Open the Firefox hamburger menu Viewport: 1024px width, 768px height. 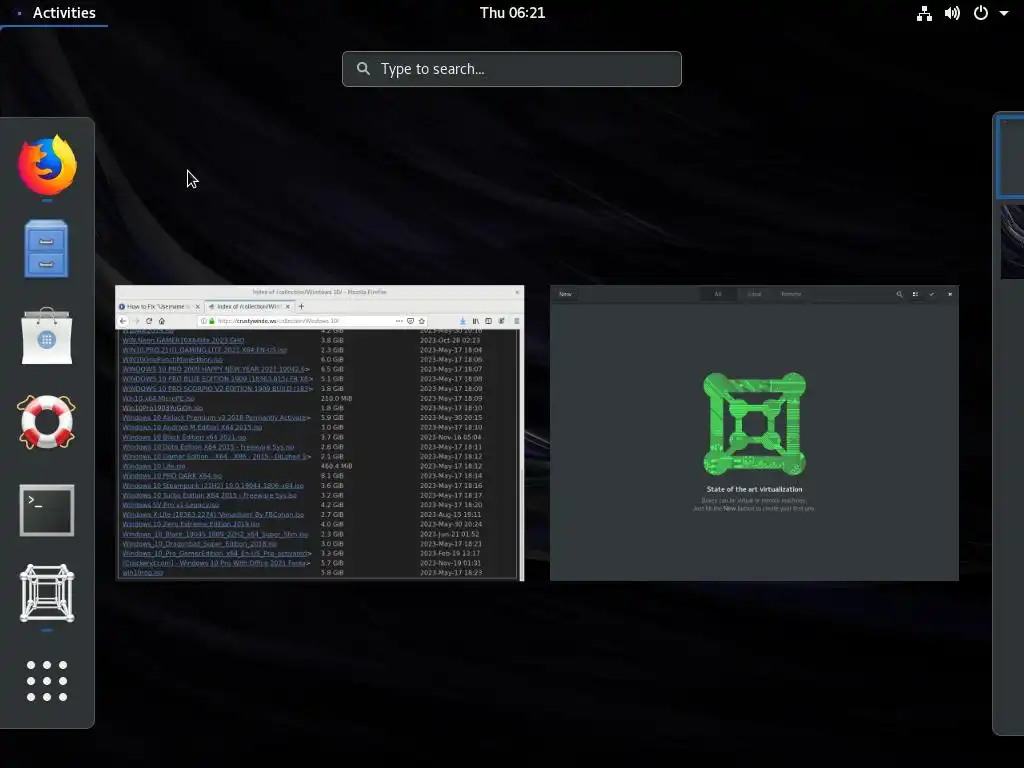tap(517, 321)
